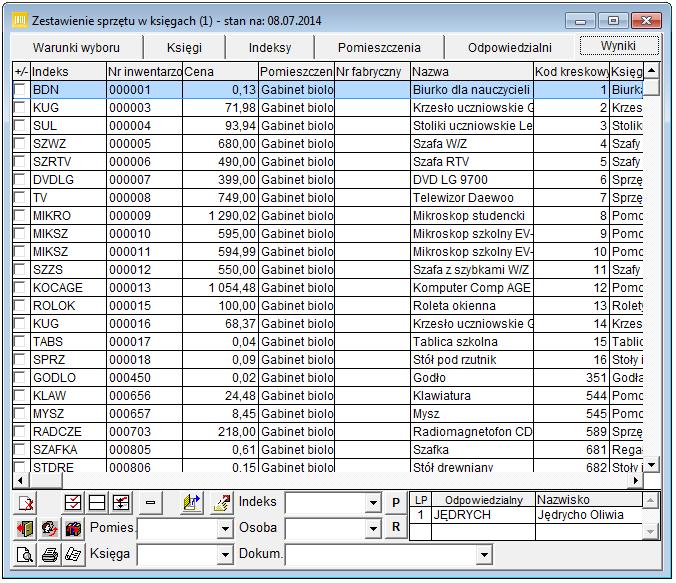Click the select-all checkmarks icon
This screenshot has width=676, height=583.
point(72,503)
